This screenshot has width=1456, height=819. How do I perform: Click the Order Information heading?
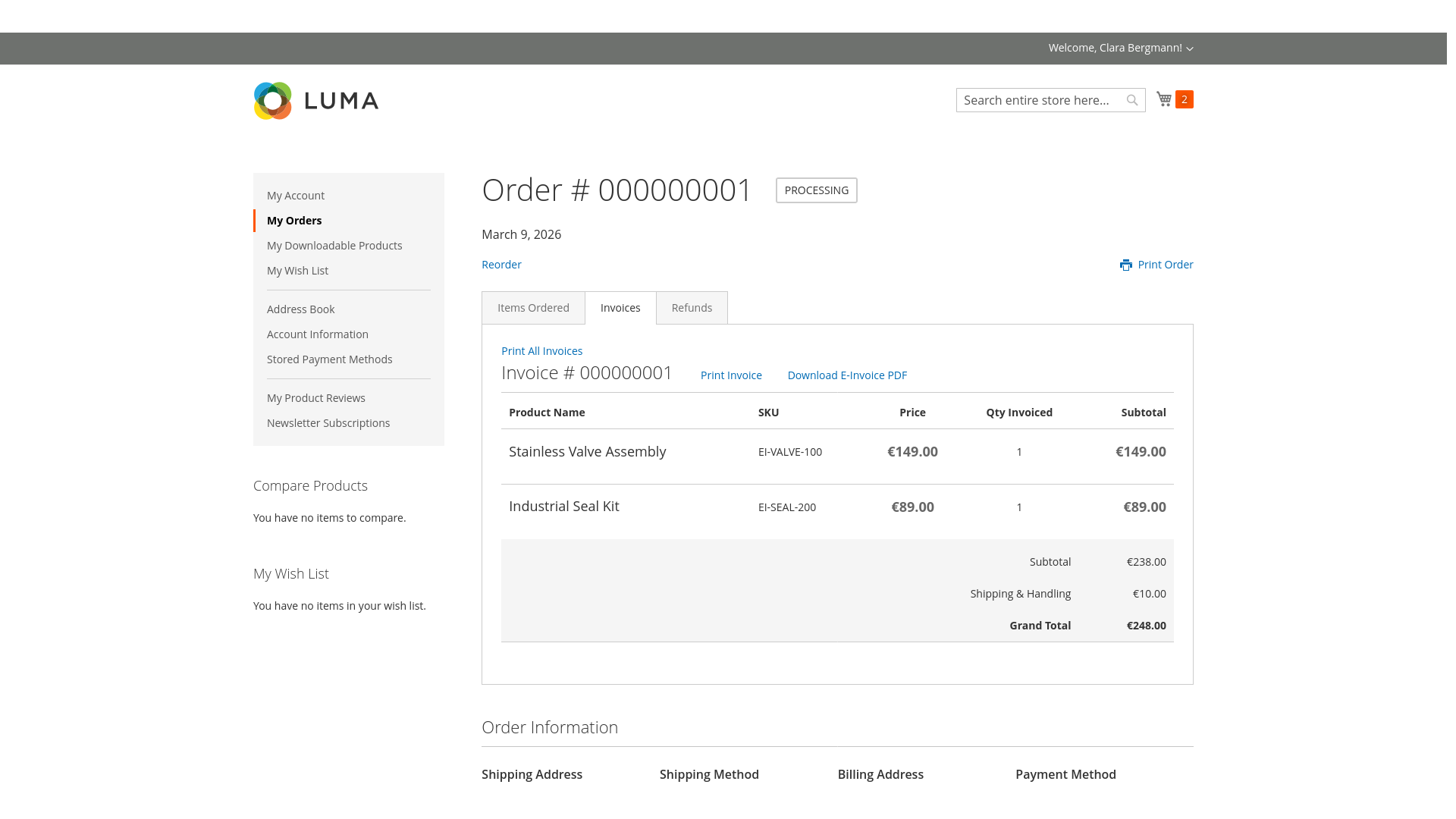(550, 727)
